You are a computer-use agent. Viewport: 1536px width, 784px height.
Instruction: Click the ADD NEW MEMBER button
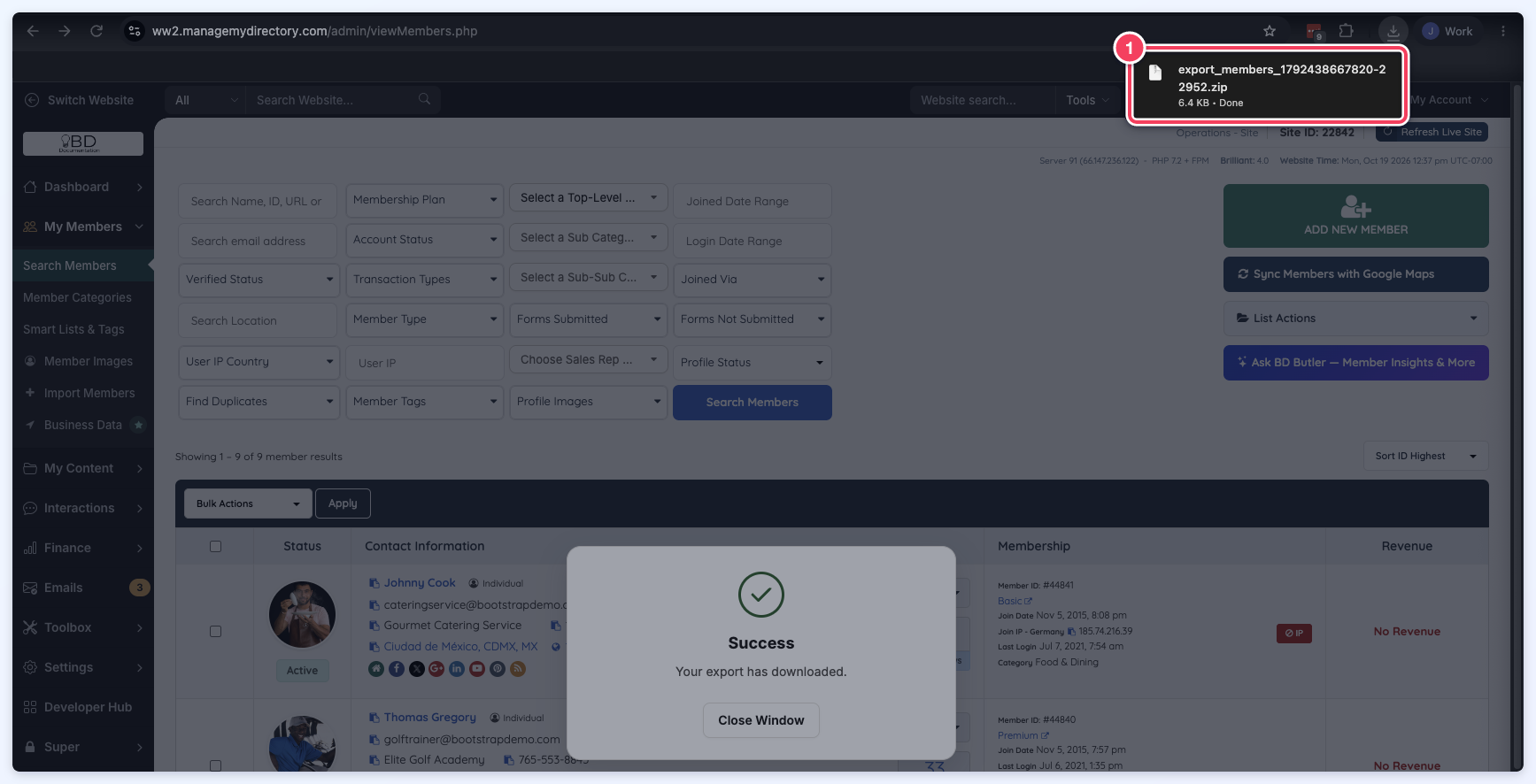(1356, 216)
